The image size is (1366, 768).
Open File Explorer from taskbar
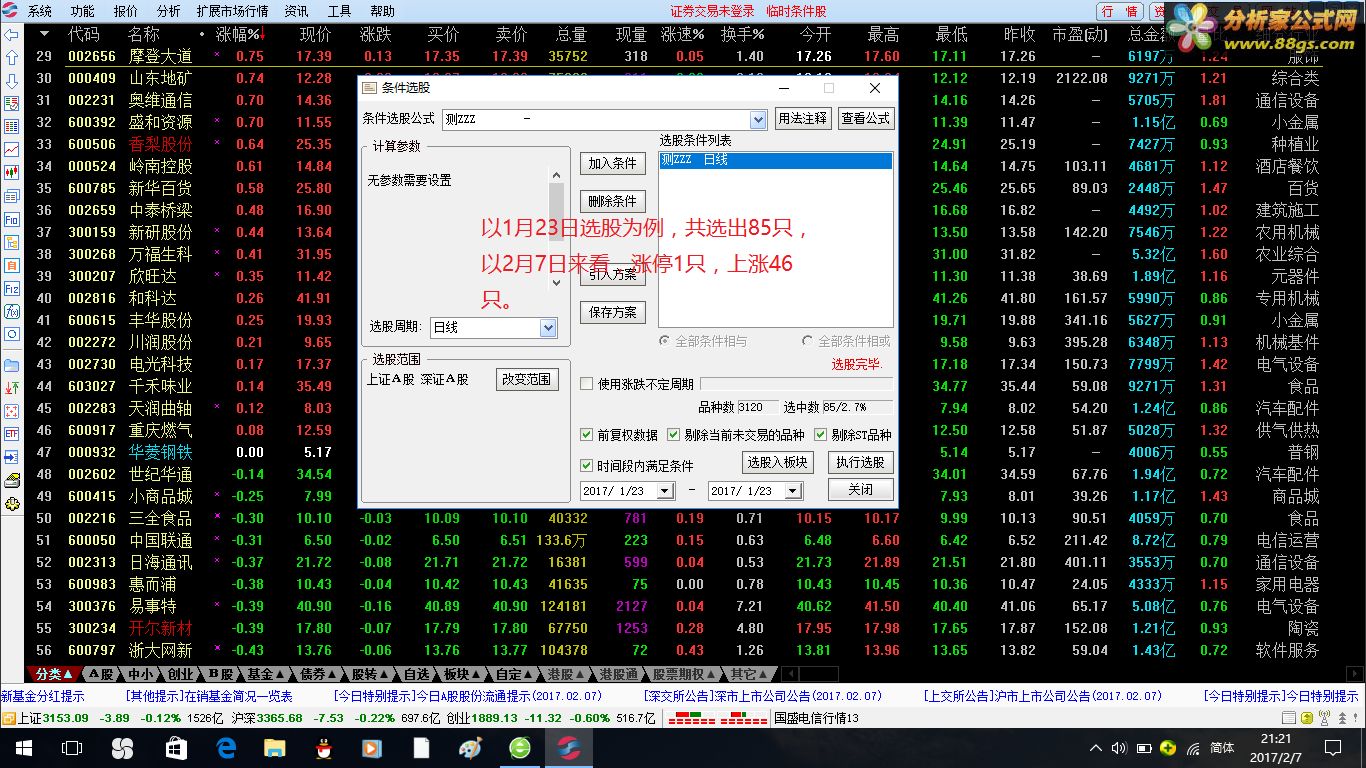pos(275,748)
